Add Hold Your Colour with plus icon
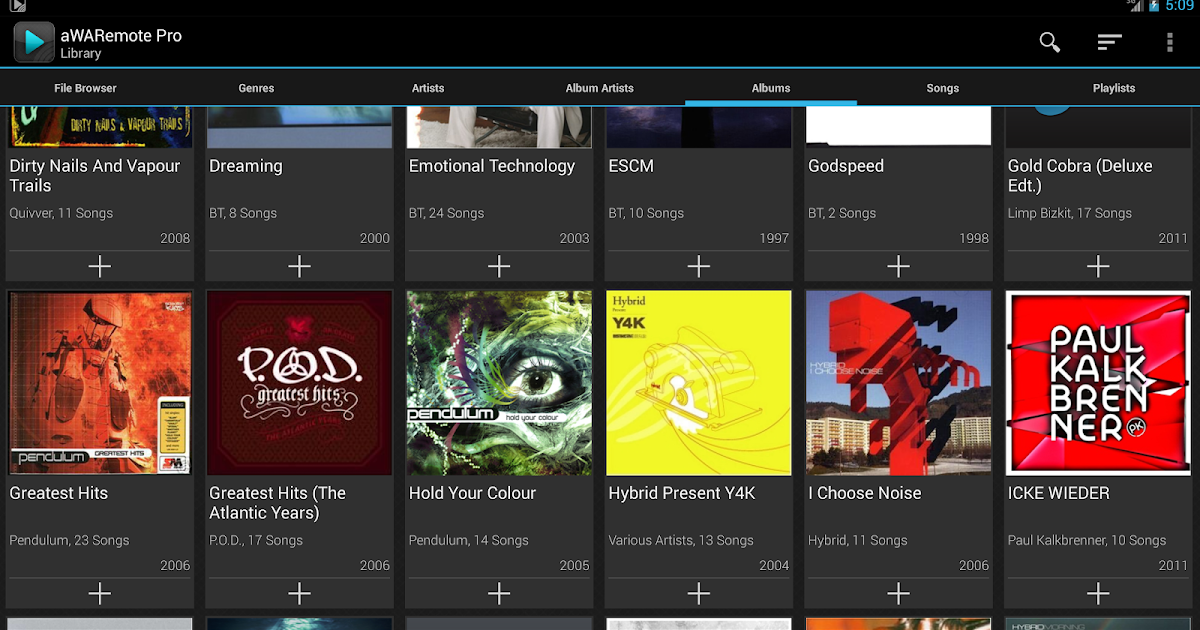Screen dimensions: 1200x630 tap(499, 593)
